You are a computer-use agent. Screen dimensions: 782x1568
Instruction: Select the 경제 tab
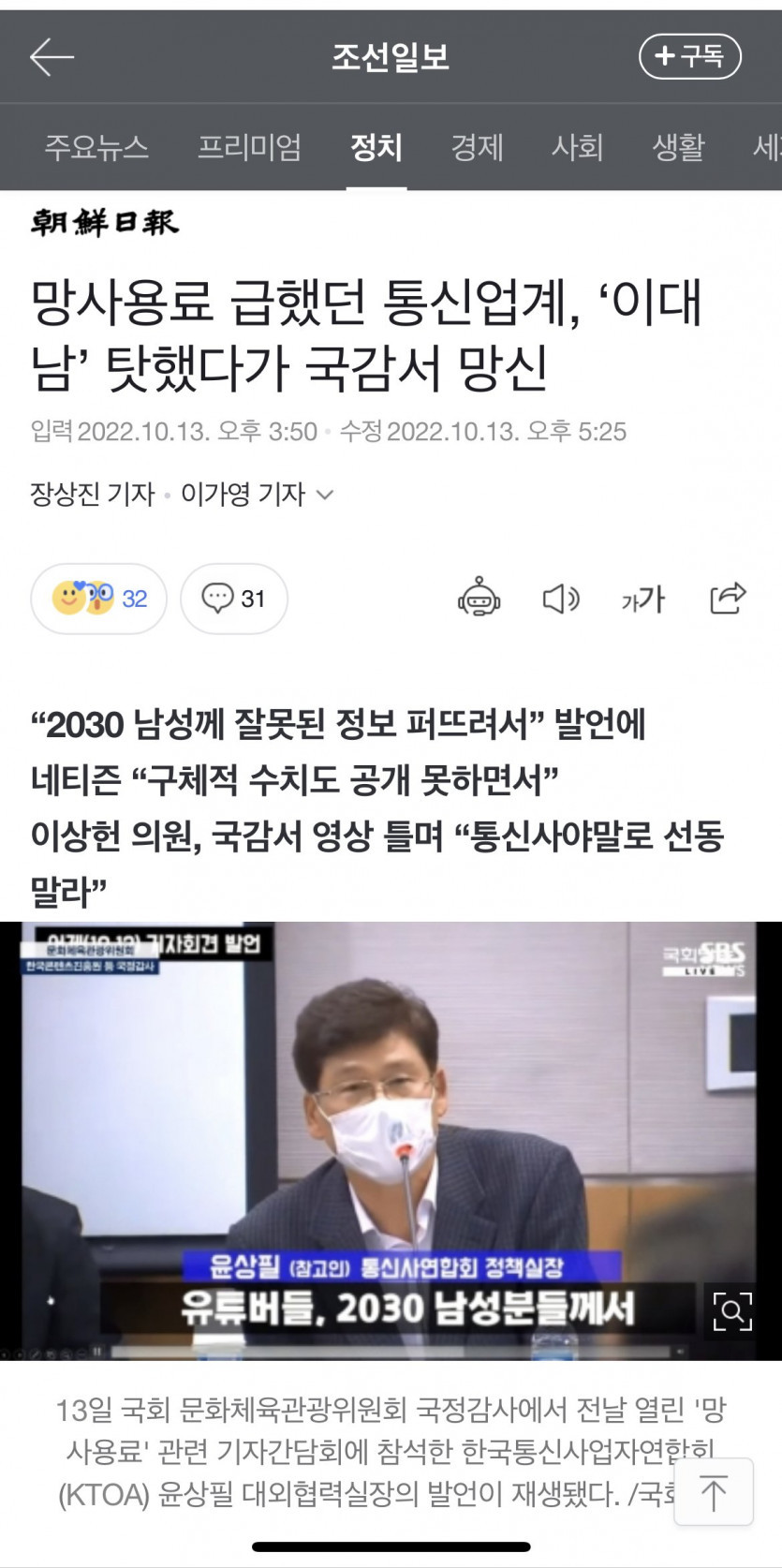[477, 147]
